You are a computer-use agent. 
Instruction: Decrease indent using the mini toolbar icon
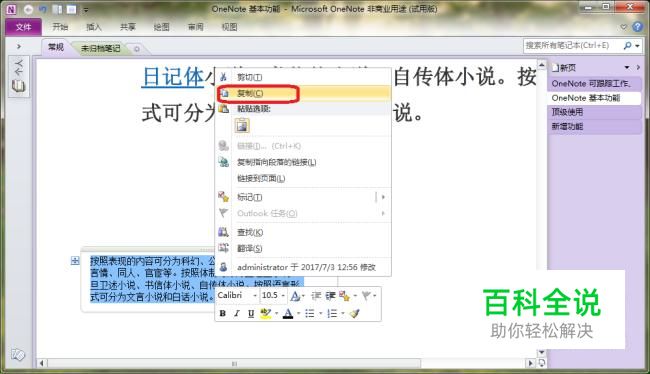(x=316, y=296)
